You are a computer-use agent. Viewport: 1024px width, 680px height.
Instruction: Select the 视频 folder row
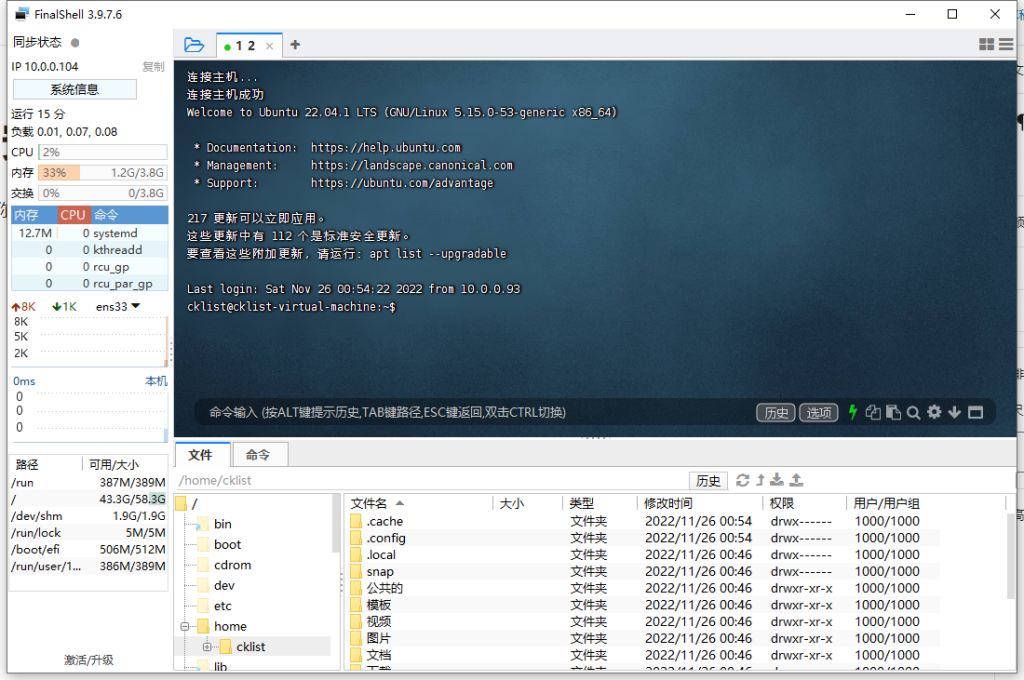point(644,622)
